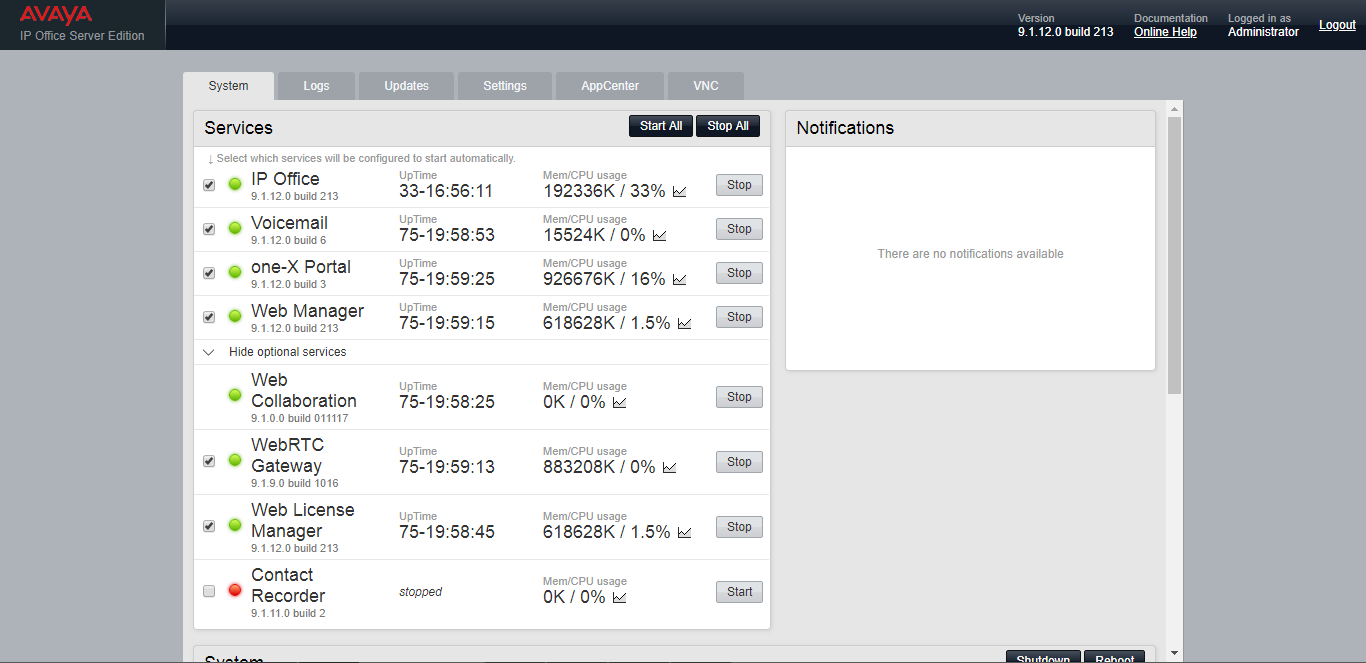Open usage graph icon for one-X Portal
Image resolution: width=1366 pixels, height=663 pixels.
[x=679, y=279]
